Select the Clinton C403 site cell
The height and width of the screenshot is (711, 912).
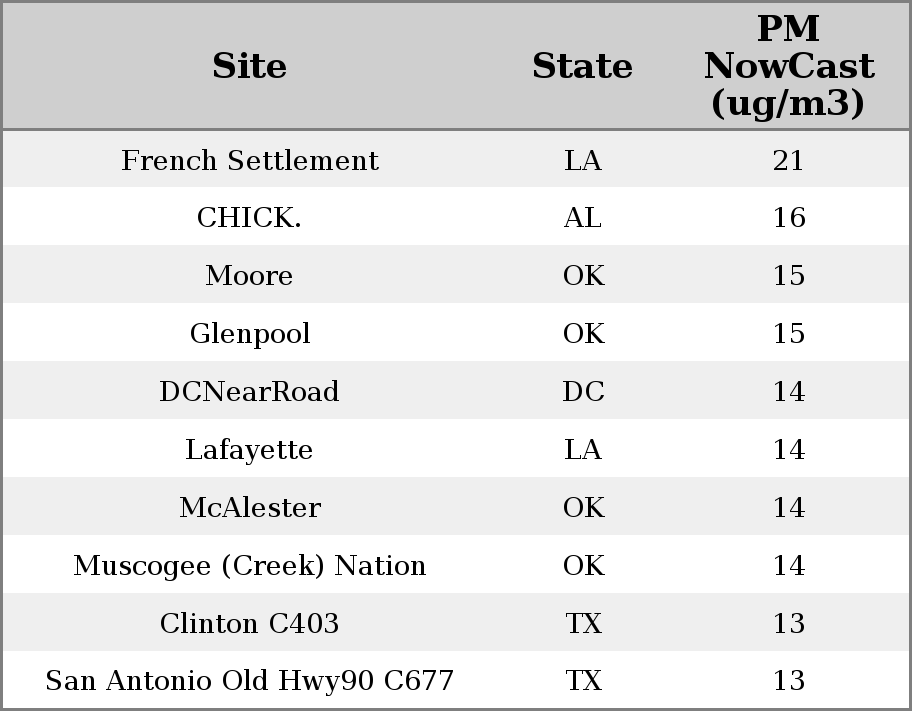point(249,623)
